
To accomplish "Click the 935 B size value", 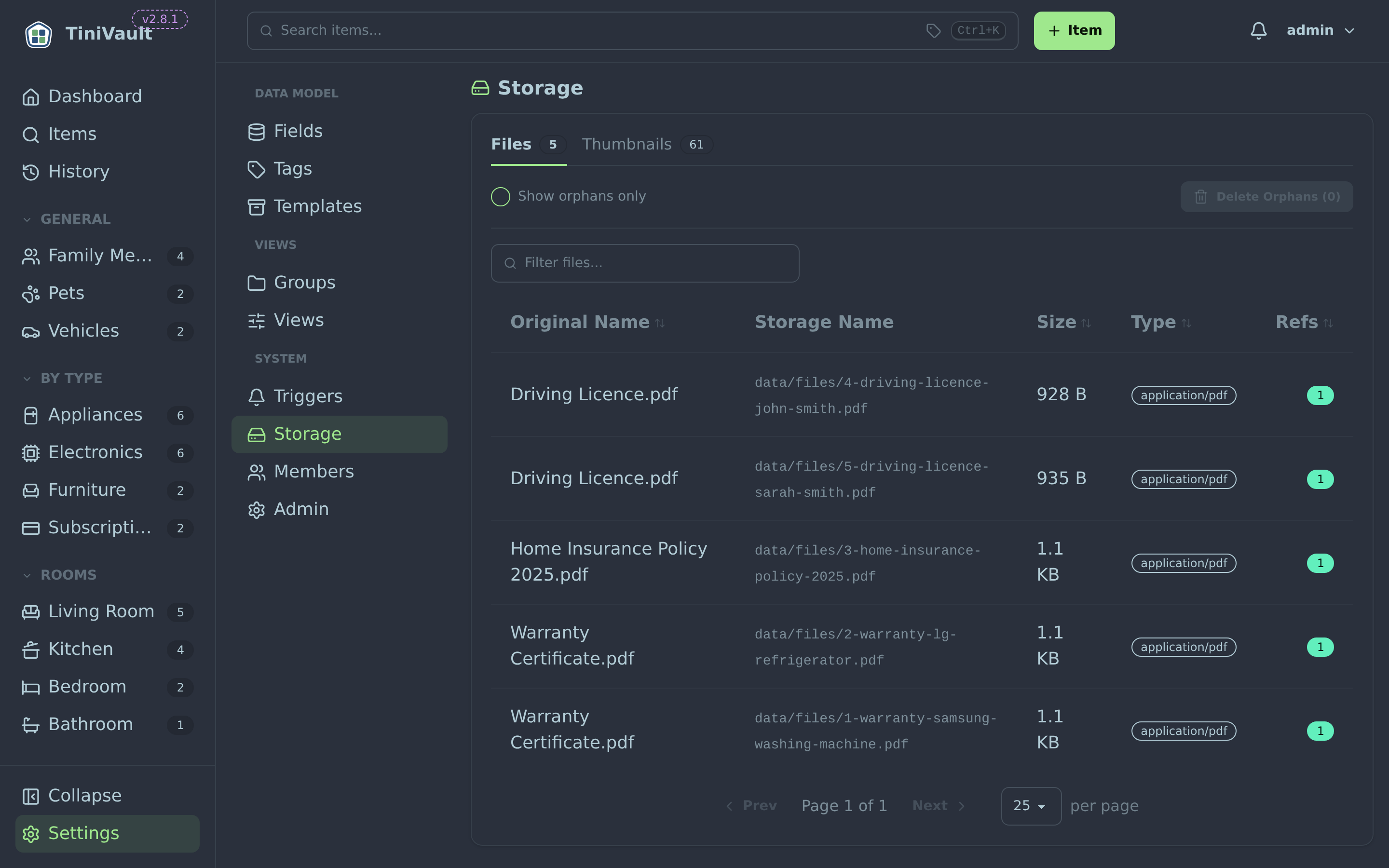I will click(x=1061, y=479).
